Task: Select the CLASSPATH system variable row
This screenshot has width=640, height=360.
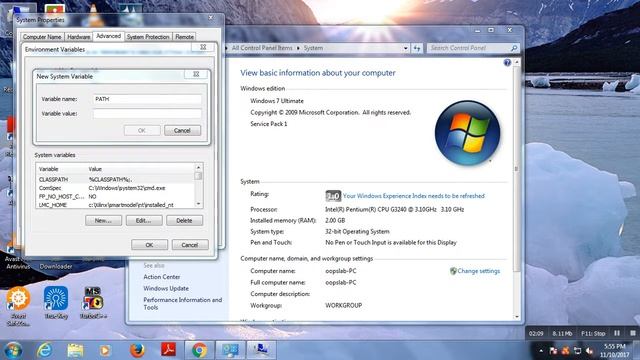Action: coord(115,180)
